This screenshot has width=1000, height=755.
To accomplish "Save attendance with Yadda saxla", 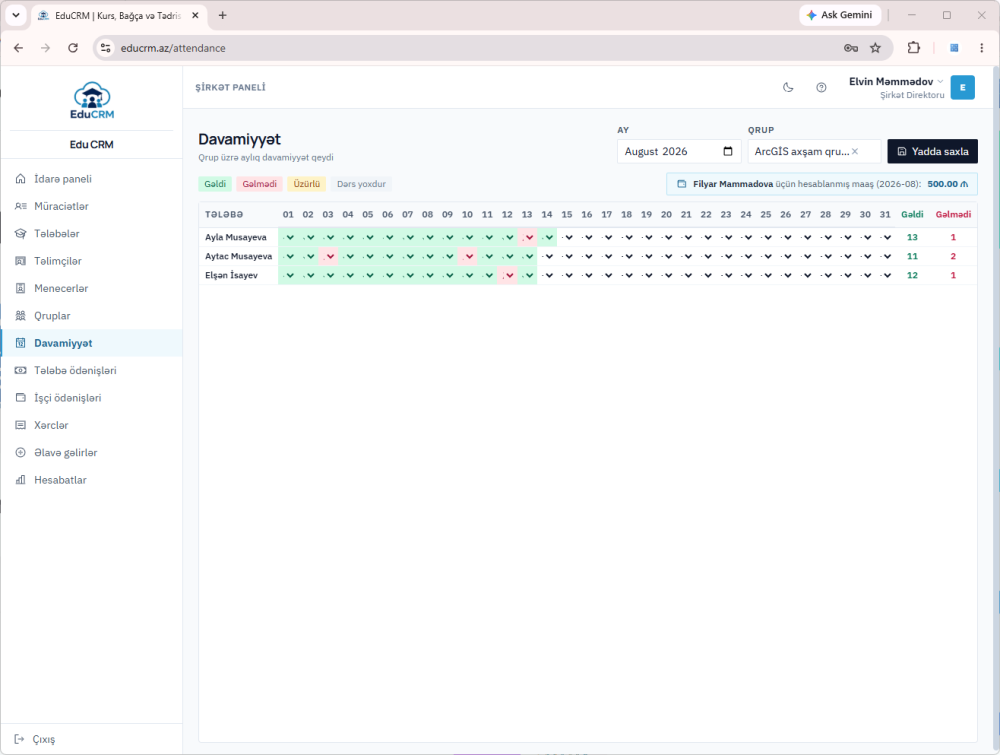I will 932,151.
